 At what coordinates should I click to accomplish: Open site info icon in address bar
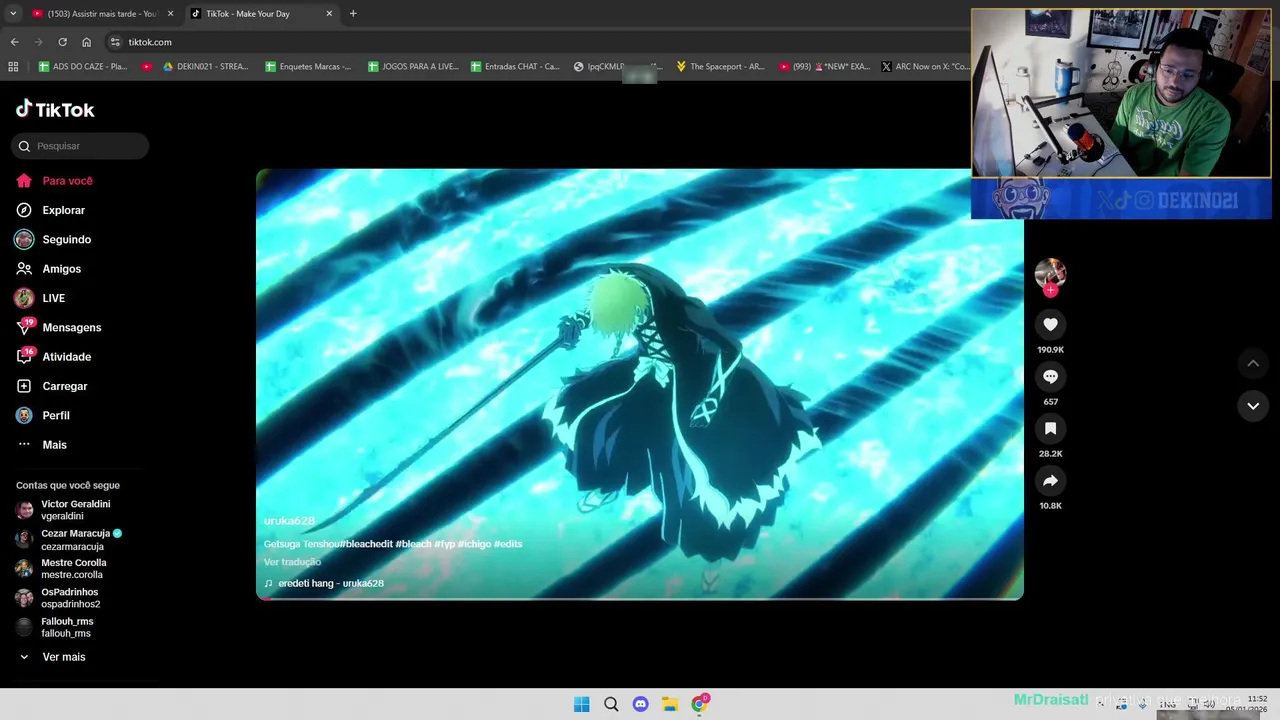(115, 42)
